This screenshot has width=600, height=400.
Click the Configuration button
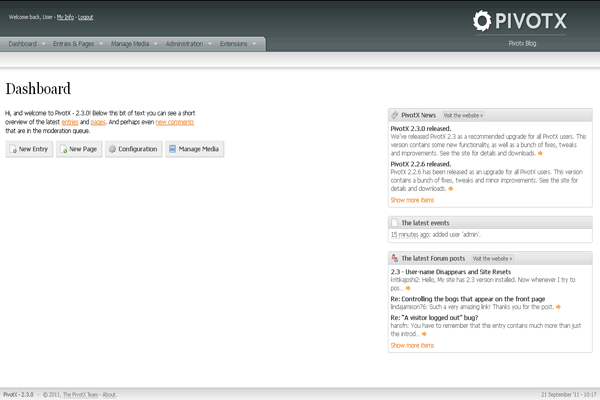pyautogui.click(x=134, y=149)
